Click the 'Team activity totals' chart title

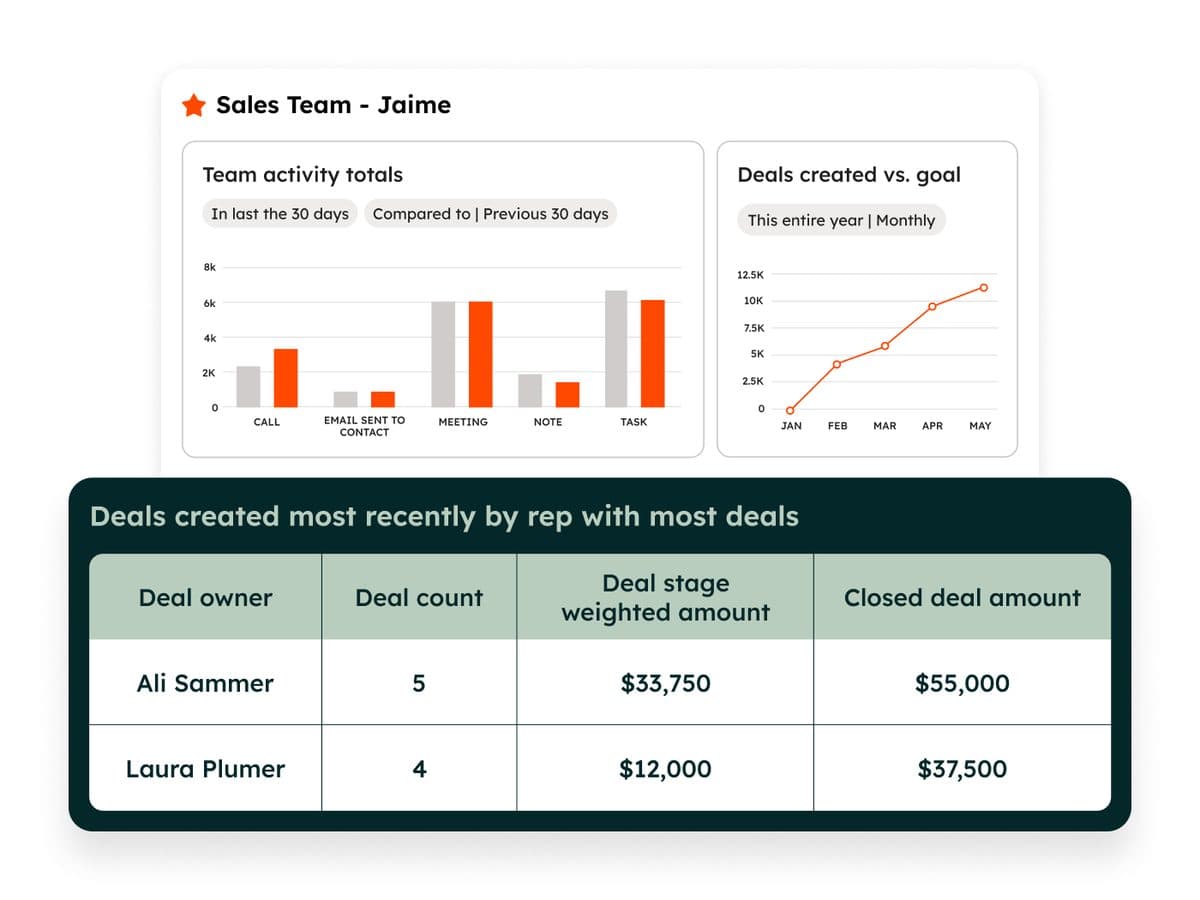tap(302, 174)
